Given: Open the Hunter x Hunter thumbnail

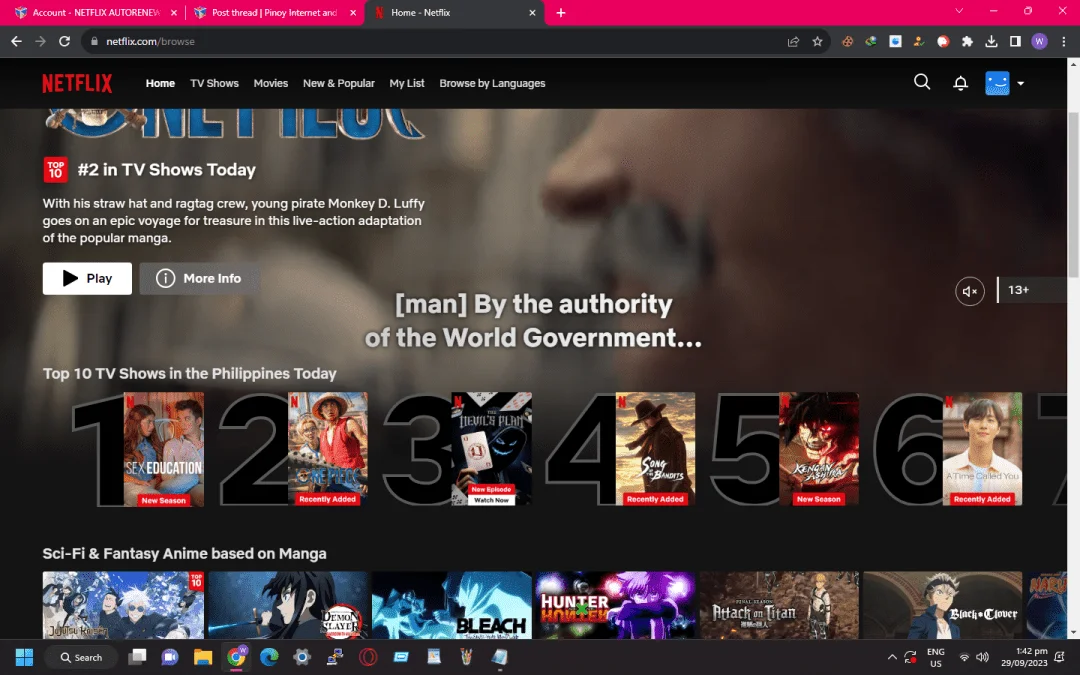Looking at the screenshot, I should click(x=616, y=605).
